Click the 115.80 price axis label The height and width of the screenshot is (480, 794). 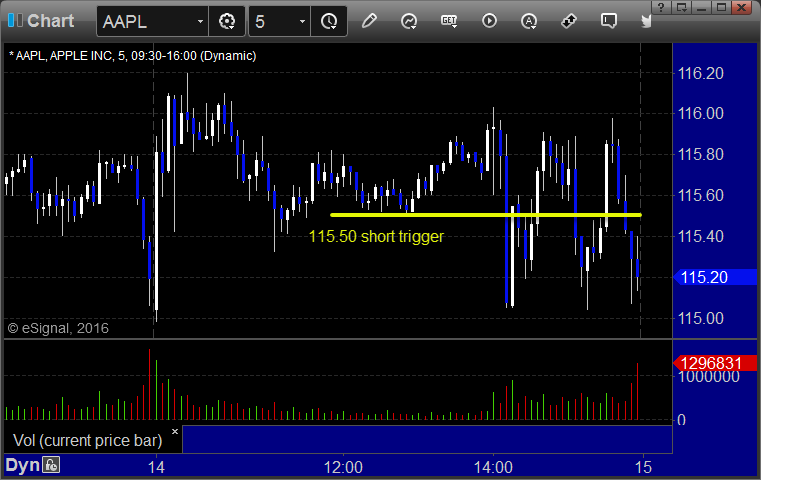coord(701,154)
